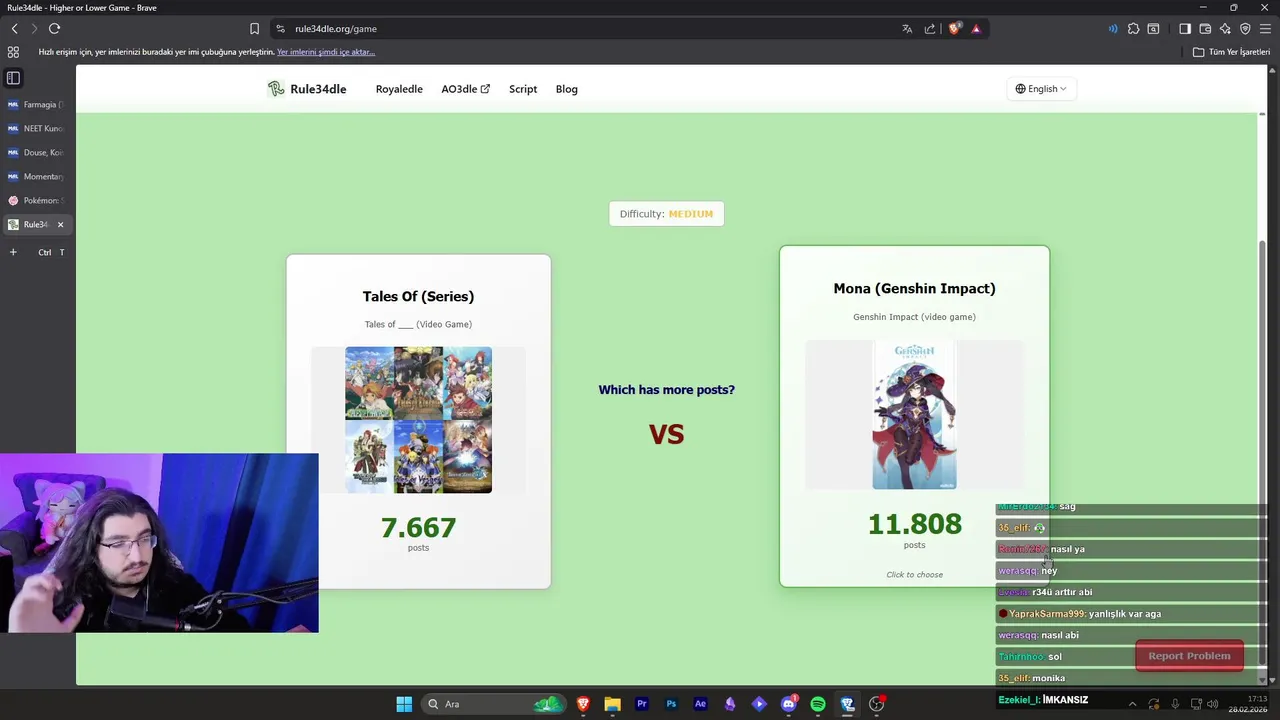Image resolution: width=1280 pixels, height=720 pixels.
Task: Open the clock and date 17:13
Action: (x=1249, y=704)
